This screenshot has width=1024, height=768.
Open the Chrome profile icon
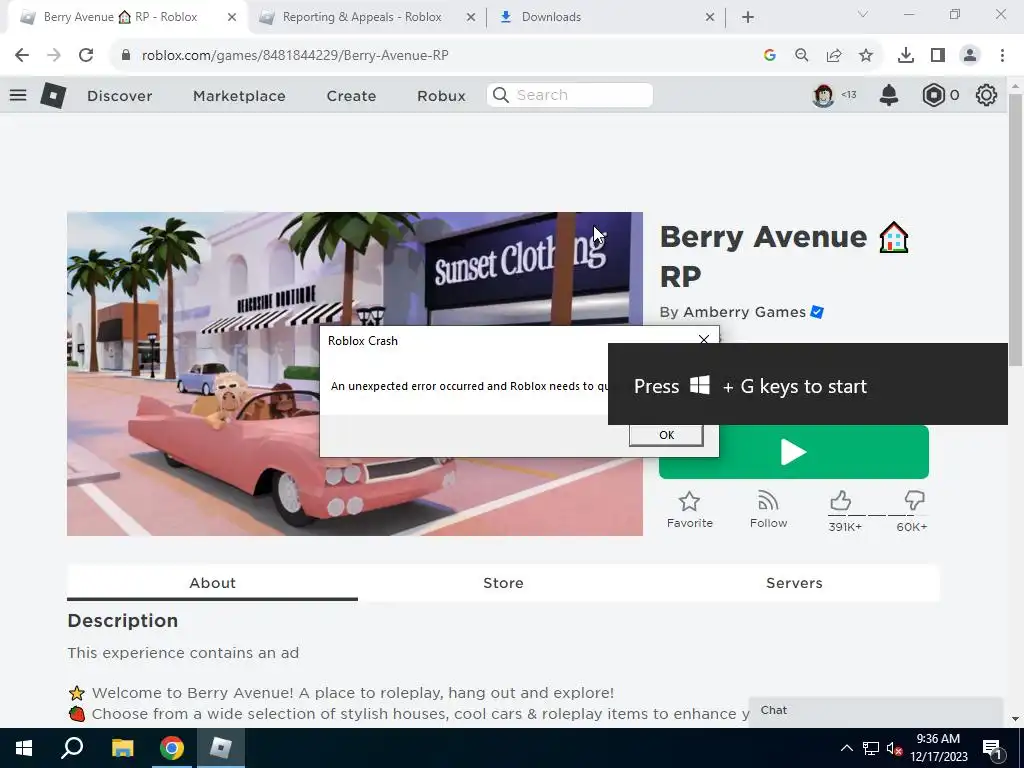(x=970, y=56)
